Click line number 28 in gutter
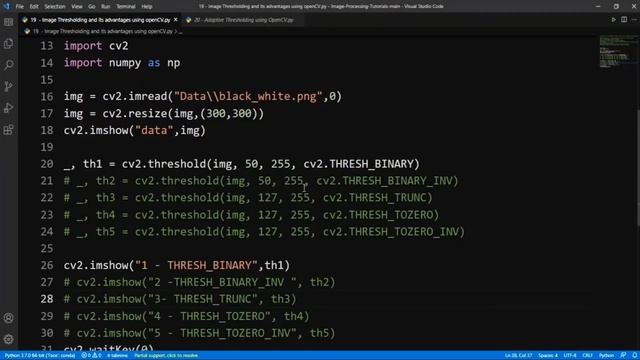The image size is (640, 360). [47, 299]
